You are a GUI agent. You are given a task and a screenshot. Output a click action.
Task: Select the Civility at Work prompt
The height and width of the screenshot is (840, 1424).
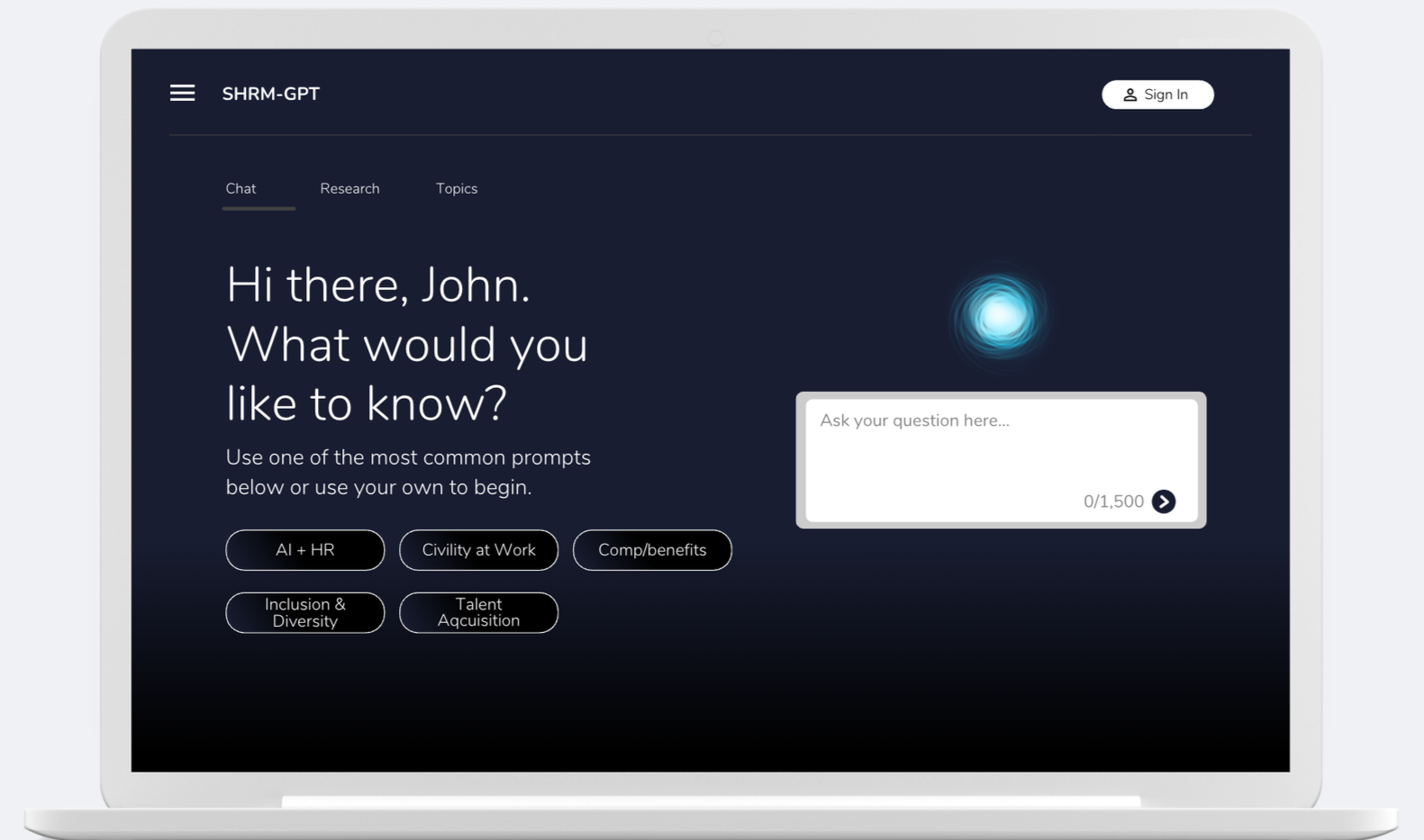coord(478,550)
